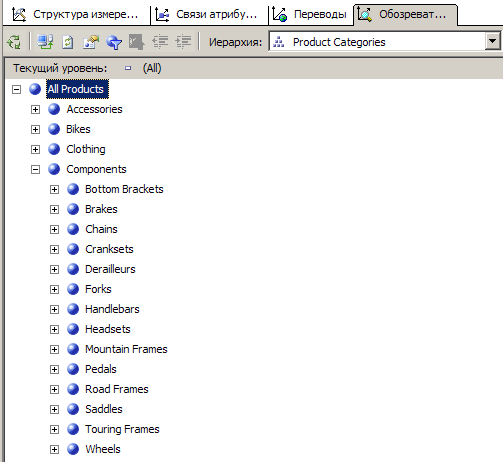Expand the Wheels node
The height and width of the screenshot is (462, 503).
tap(54, 449)
